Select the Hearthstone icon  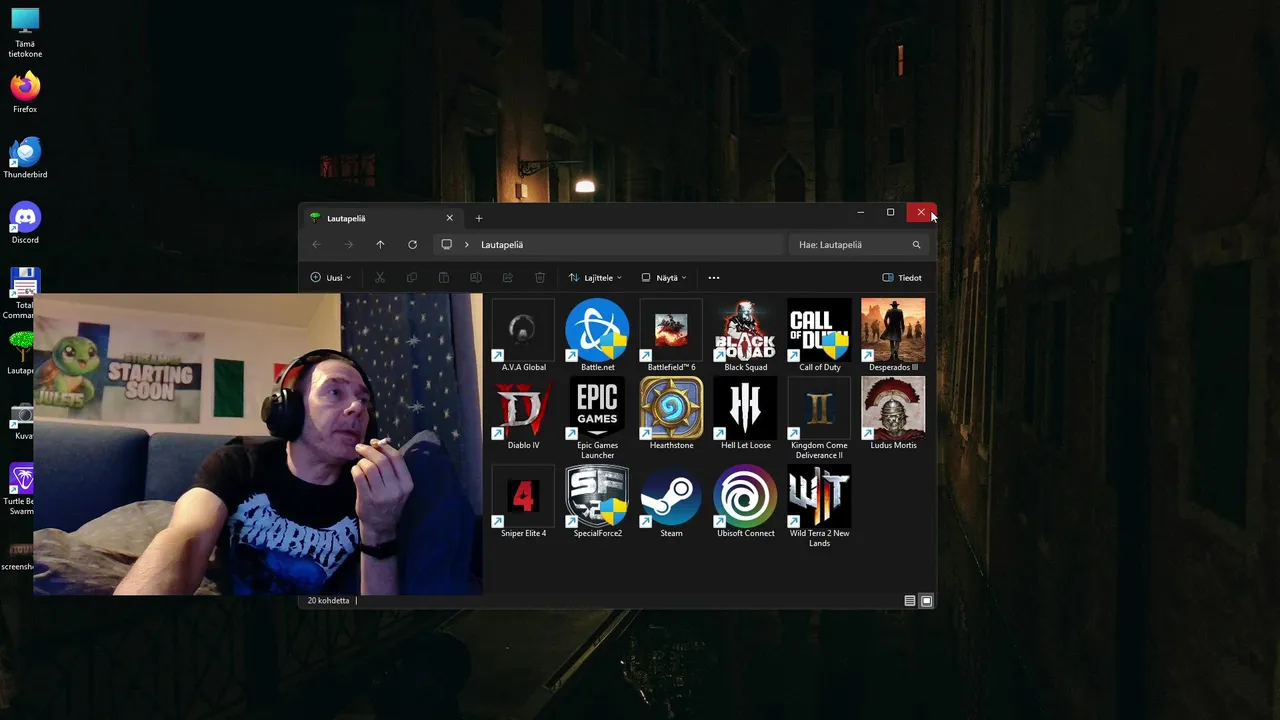(671, 413)
